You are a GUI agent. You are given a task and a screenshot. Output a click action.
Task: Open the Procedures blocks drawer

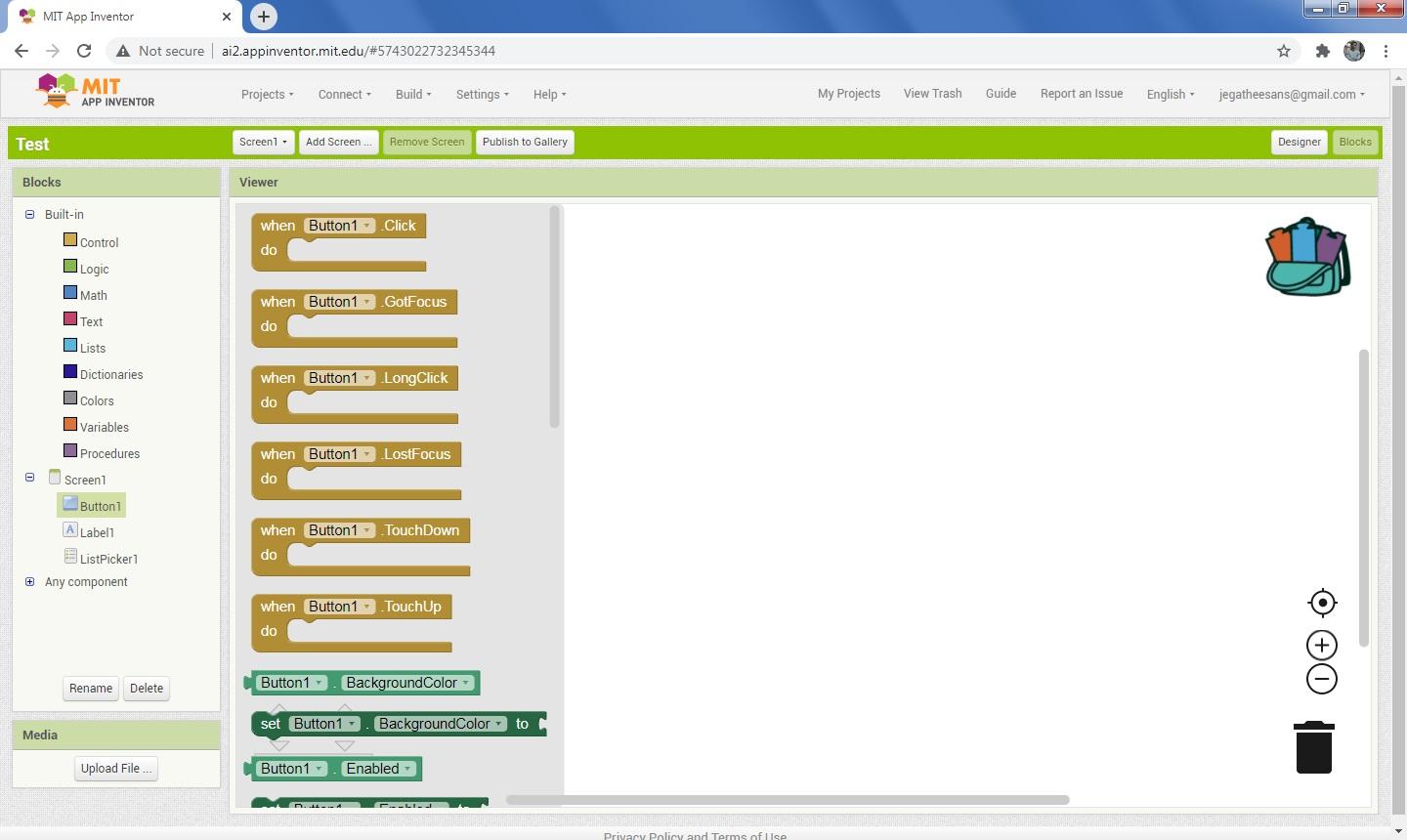(x=109, y=452)
